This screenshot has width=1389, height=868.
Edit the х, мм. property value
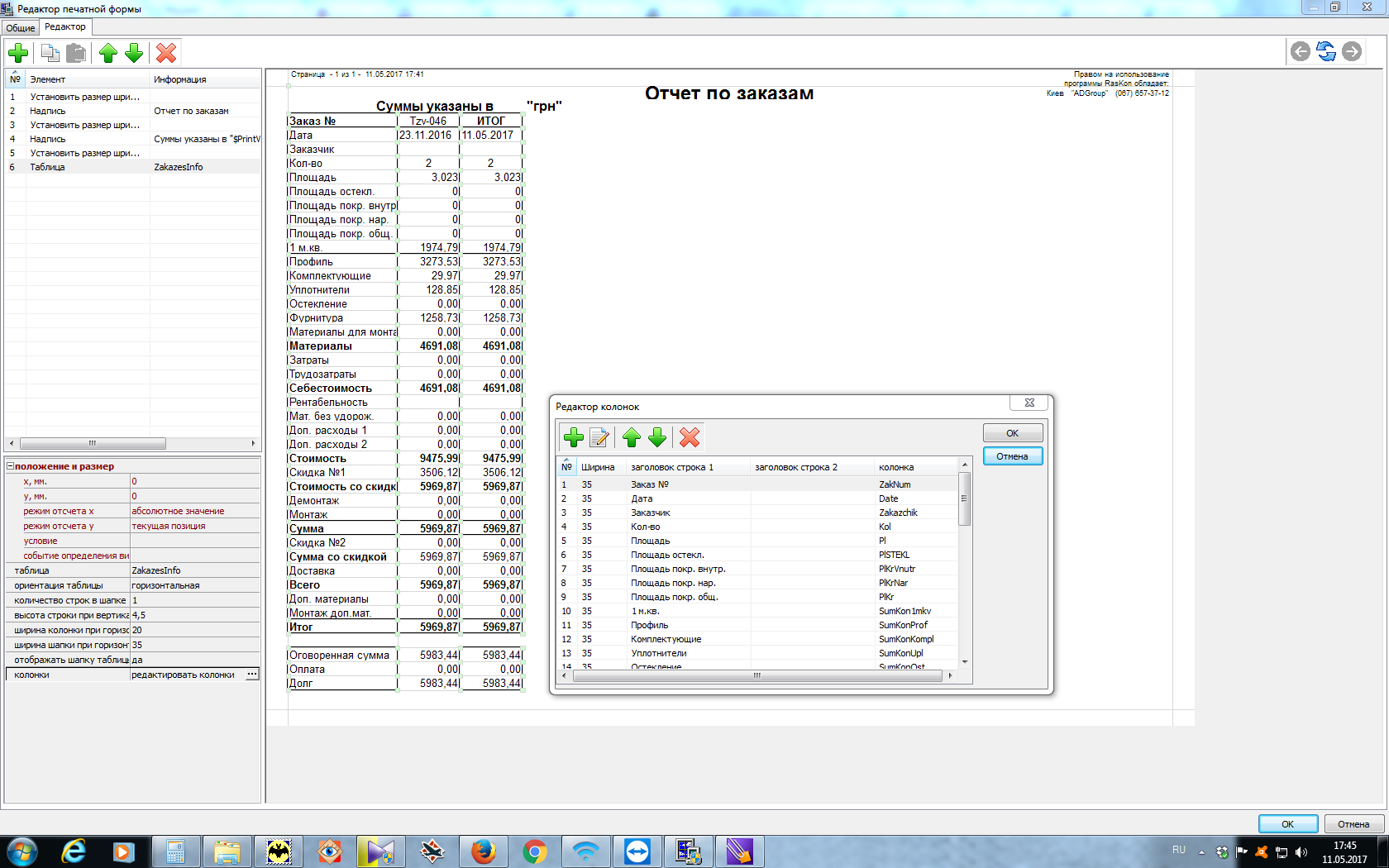point(195,481)
